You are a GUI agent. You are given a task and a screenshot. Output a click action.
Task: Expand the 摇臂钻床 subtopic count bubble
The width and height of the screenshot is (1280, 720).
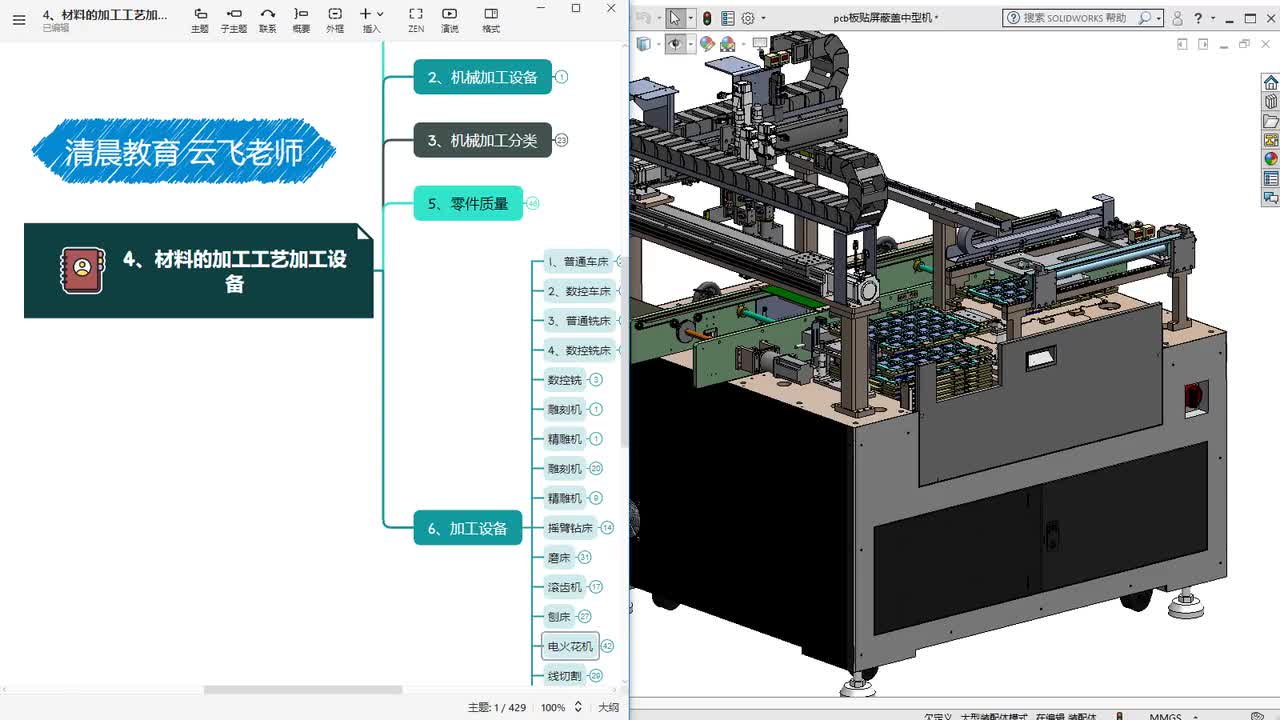click(x=607, y=528)
